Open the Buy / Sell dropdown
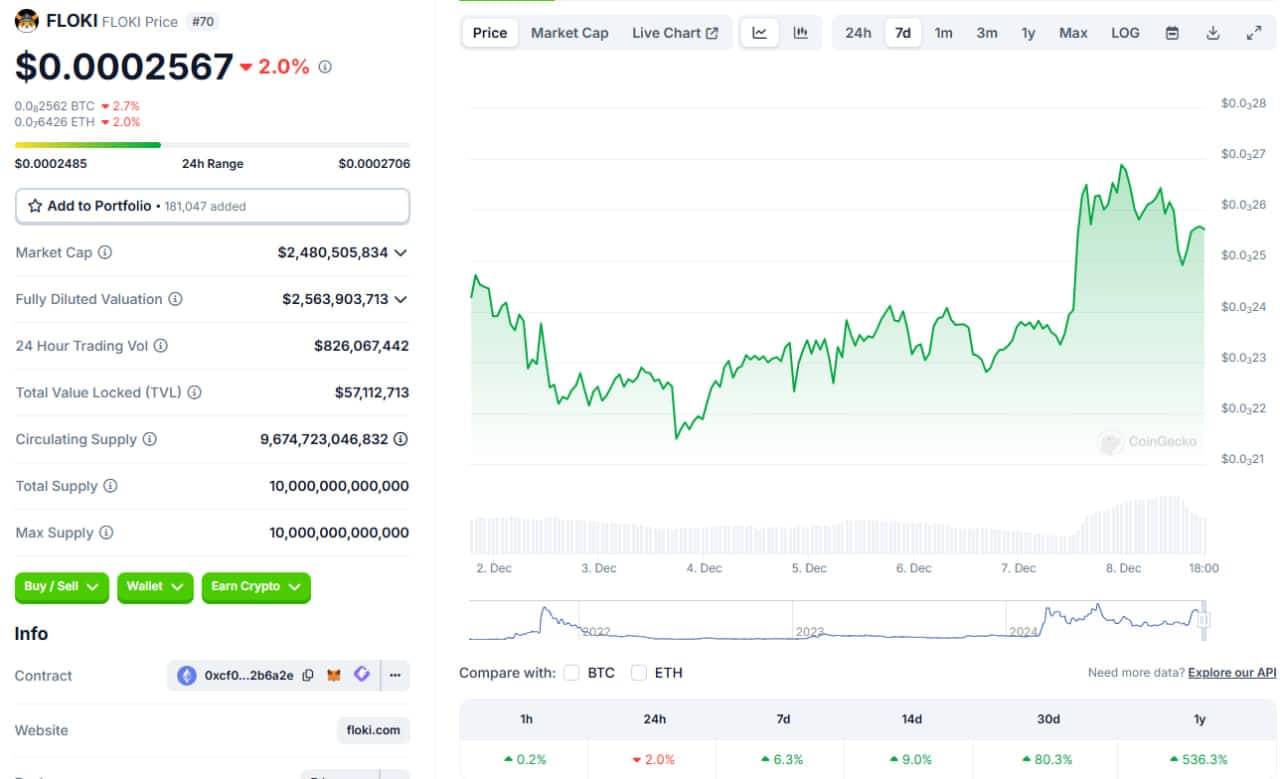The width and height of the screenshot is (1280, 779). tap(62, 587)
